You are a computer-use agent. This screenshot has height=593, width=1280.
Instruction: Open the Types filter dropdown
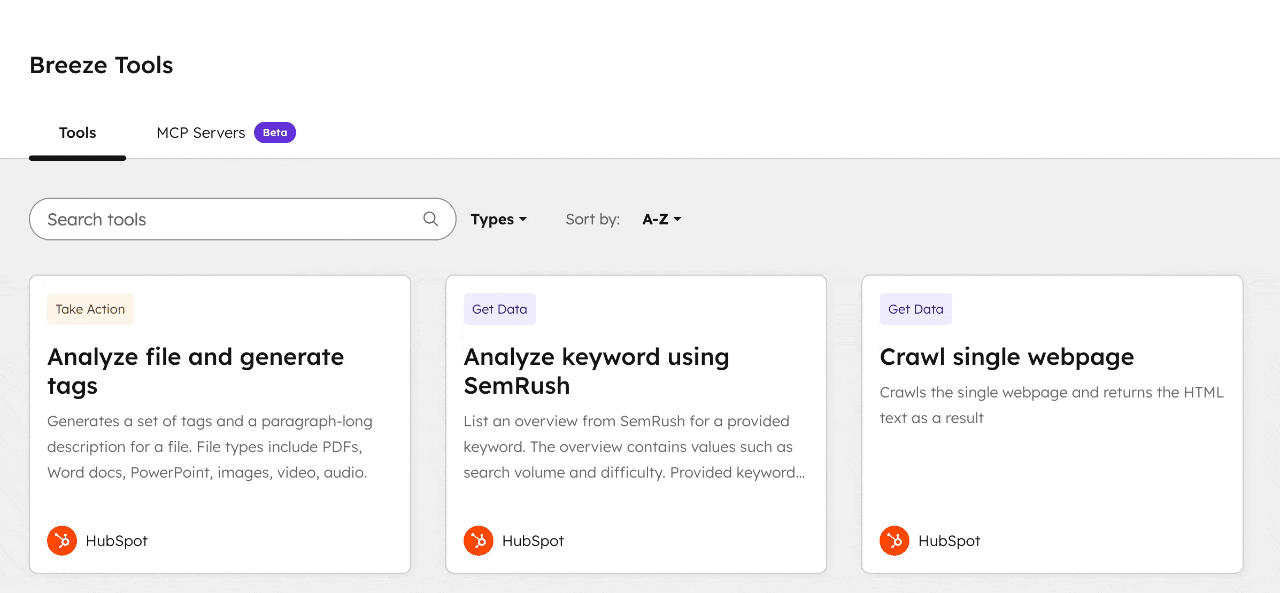(498, 219)
